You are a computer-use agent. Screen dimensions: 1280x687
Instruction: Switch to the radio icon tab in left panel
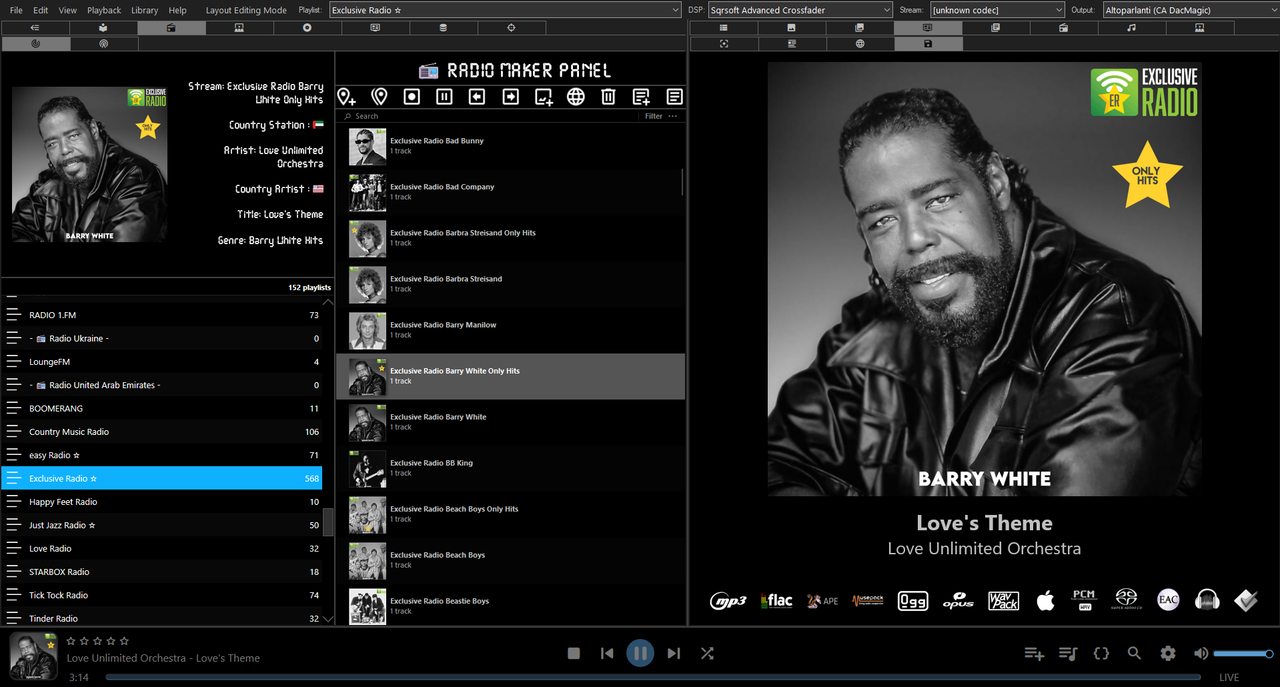coord(171,28)
